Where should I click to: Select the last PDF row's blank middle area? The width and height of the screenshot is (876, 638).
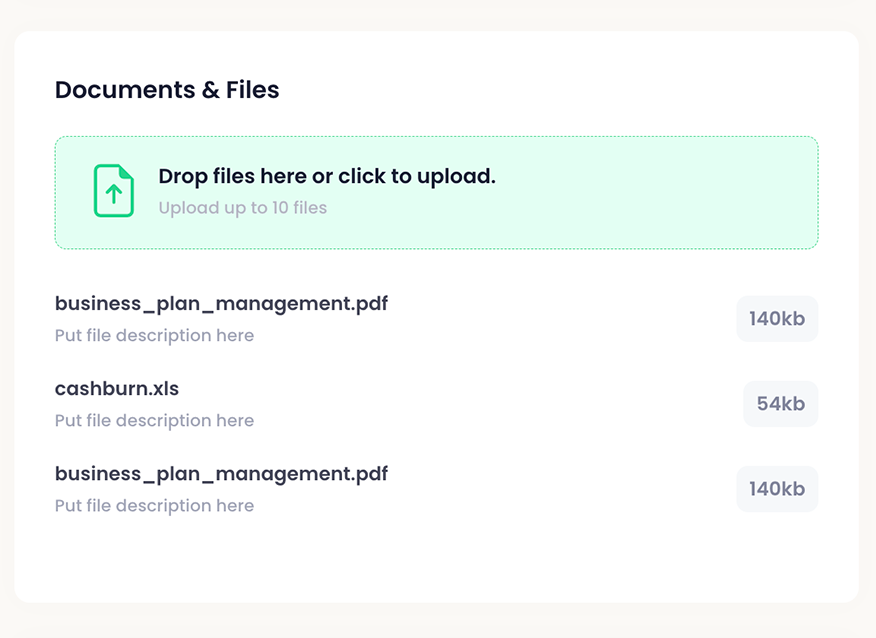[560, 489]
